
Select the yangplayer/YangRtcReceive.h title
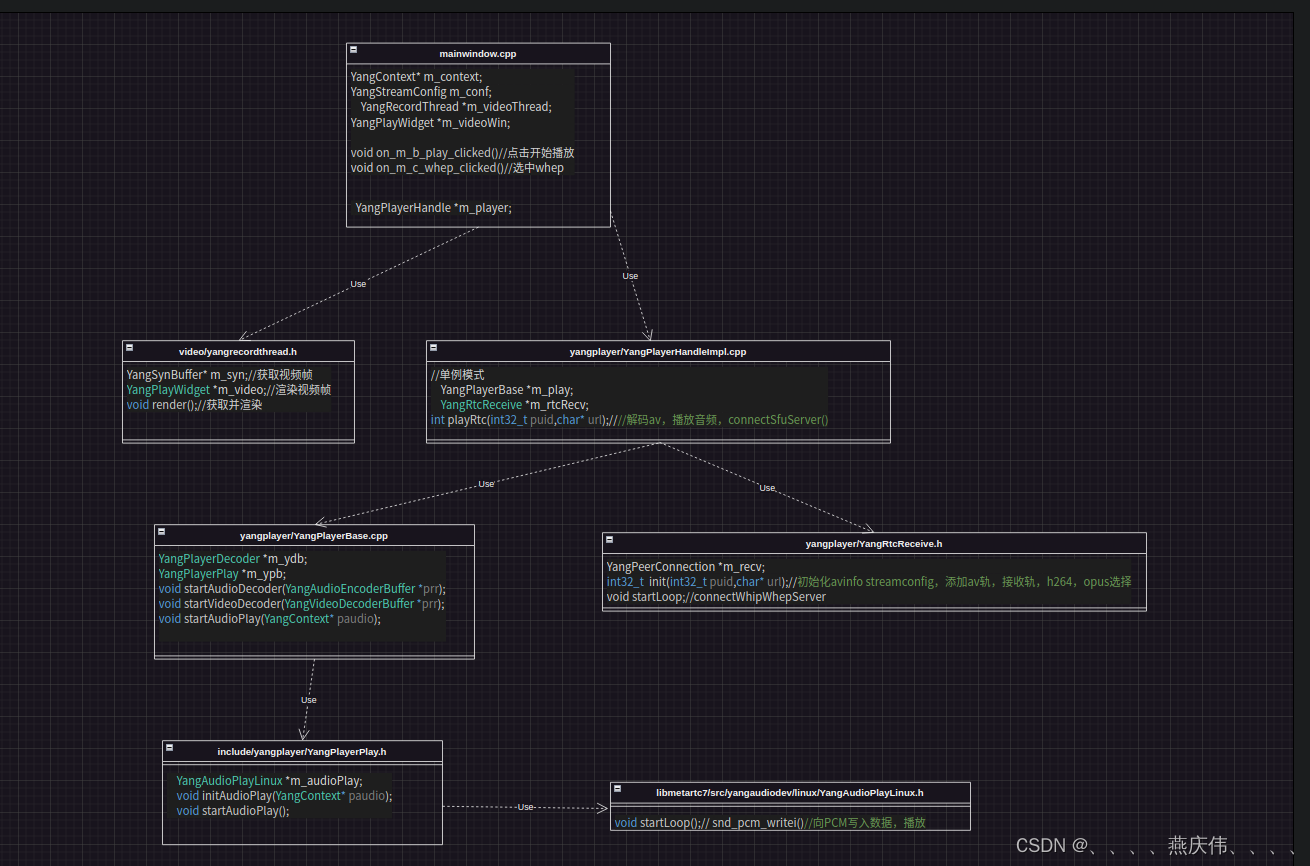(x=874, y=544)
